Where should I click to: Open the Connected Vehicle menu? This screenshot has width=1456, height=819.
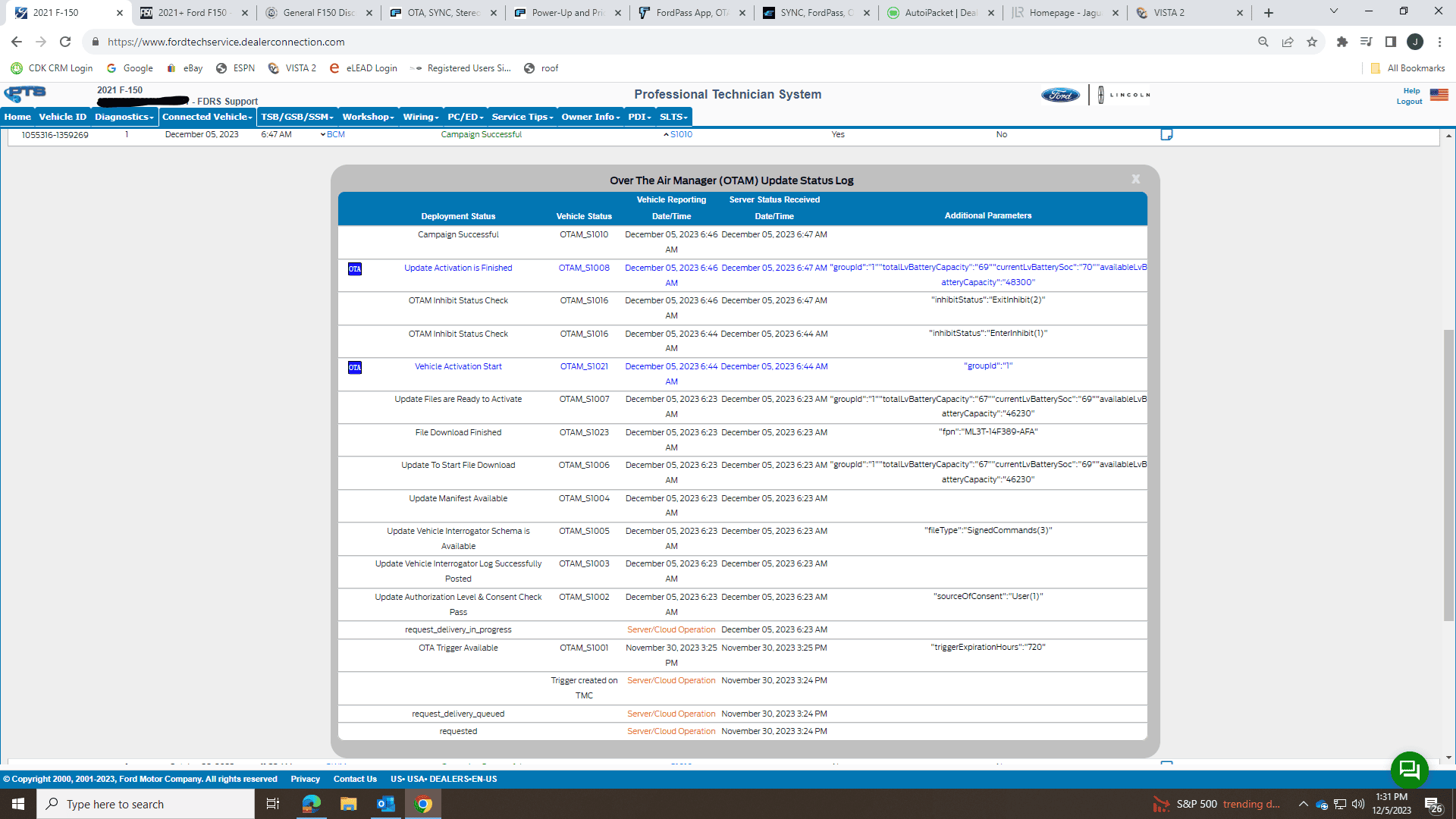pyautogui.click(x=206, y=117)
